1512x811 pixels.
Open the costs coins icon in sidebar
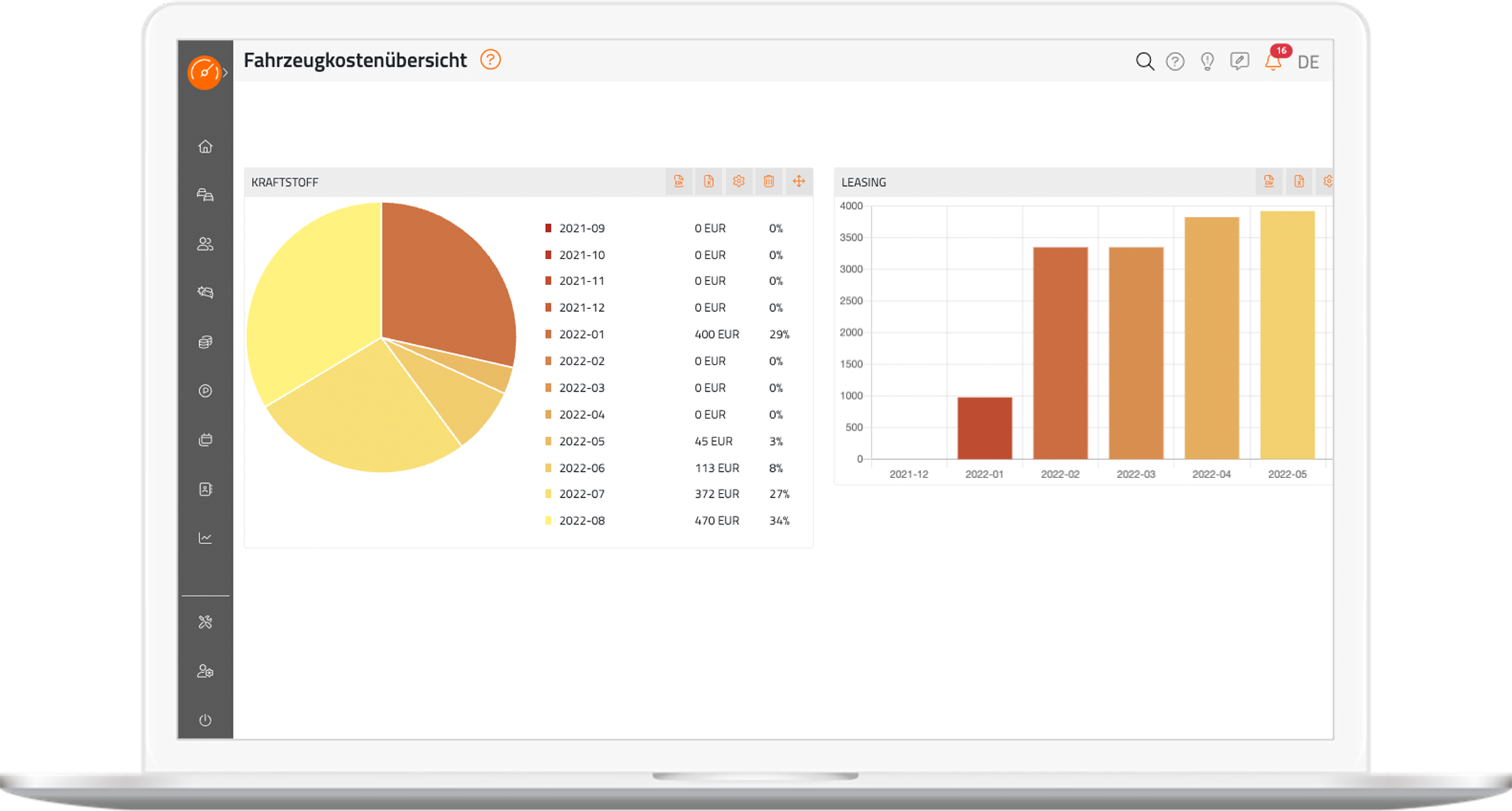pos(205,342)
